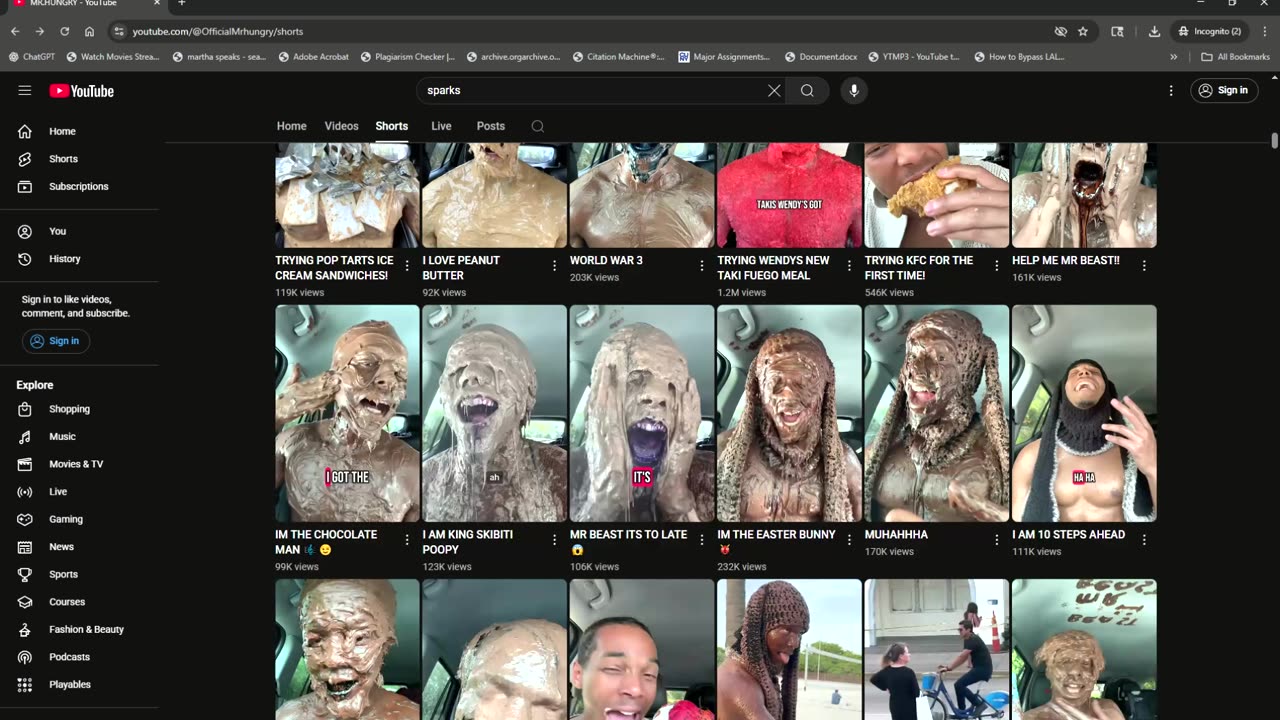1280x720 pixels.
Task: Open options for TRYING KFC short
Action: click(996, 266)
